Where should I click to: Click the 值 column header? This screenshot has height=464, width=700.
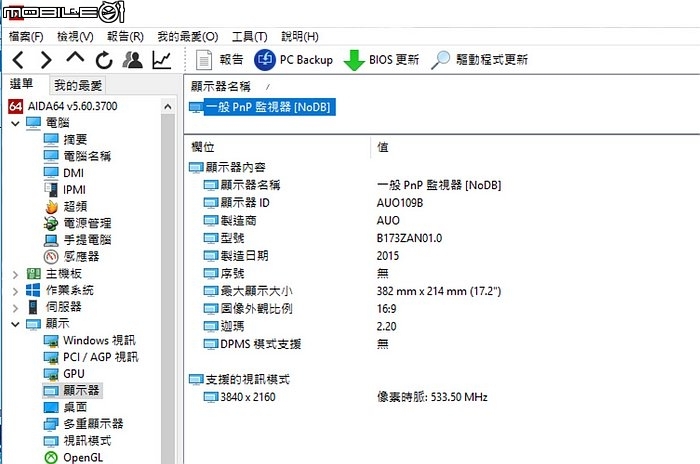(383, 147)
